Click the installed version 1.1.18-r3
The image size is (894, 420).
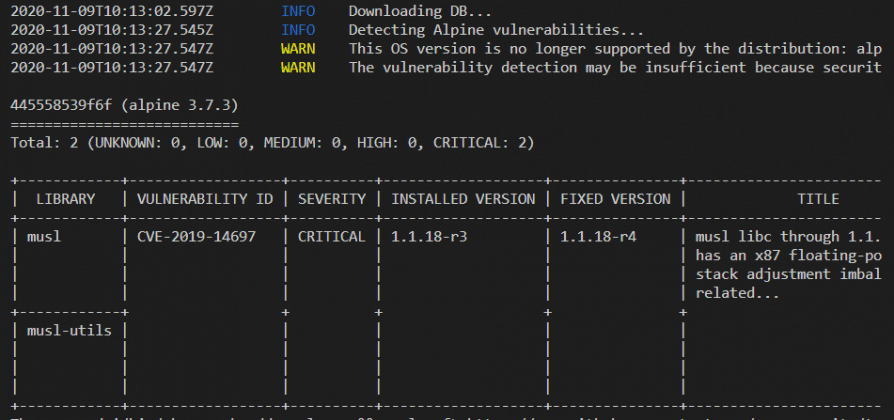click(429, 236)
